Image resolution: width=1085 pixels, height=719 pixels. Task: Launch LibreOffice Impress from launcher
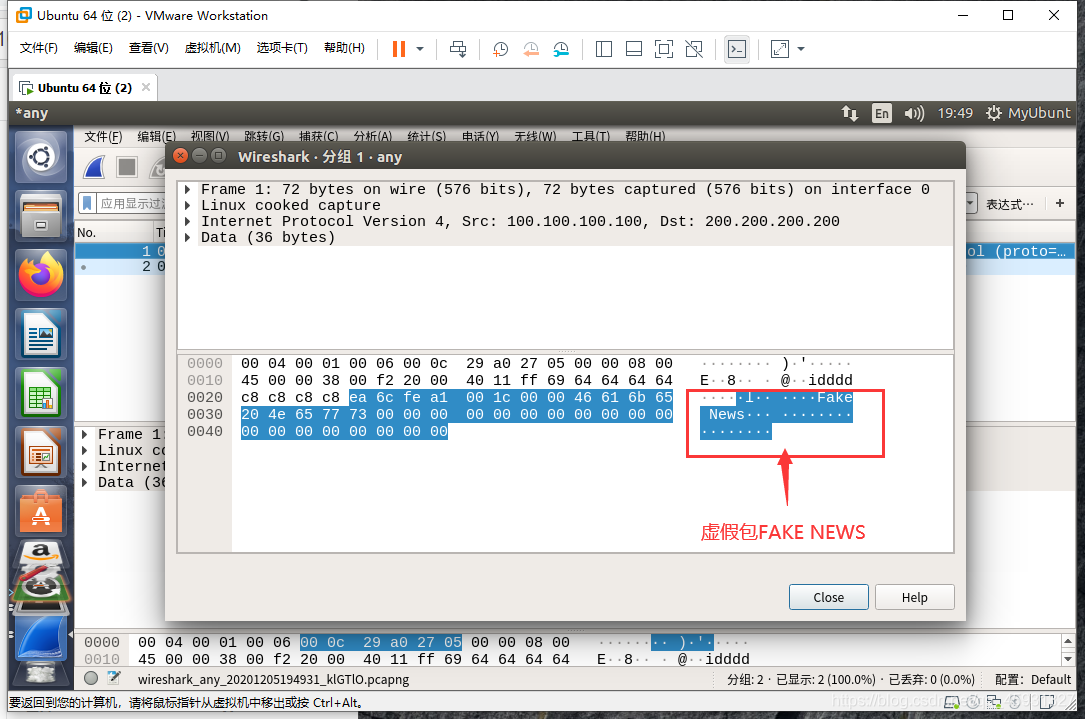(x=41, y=452)
